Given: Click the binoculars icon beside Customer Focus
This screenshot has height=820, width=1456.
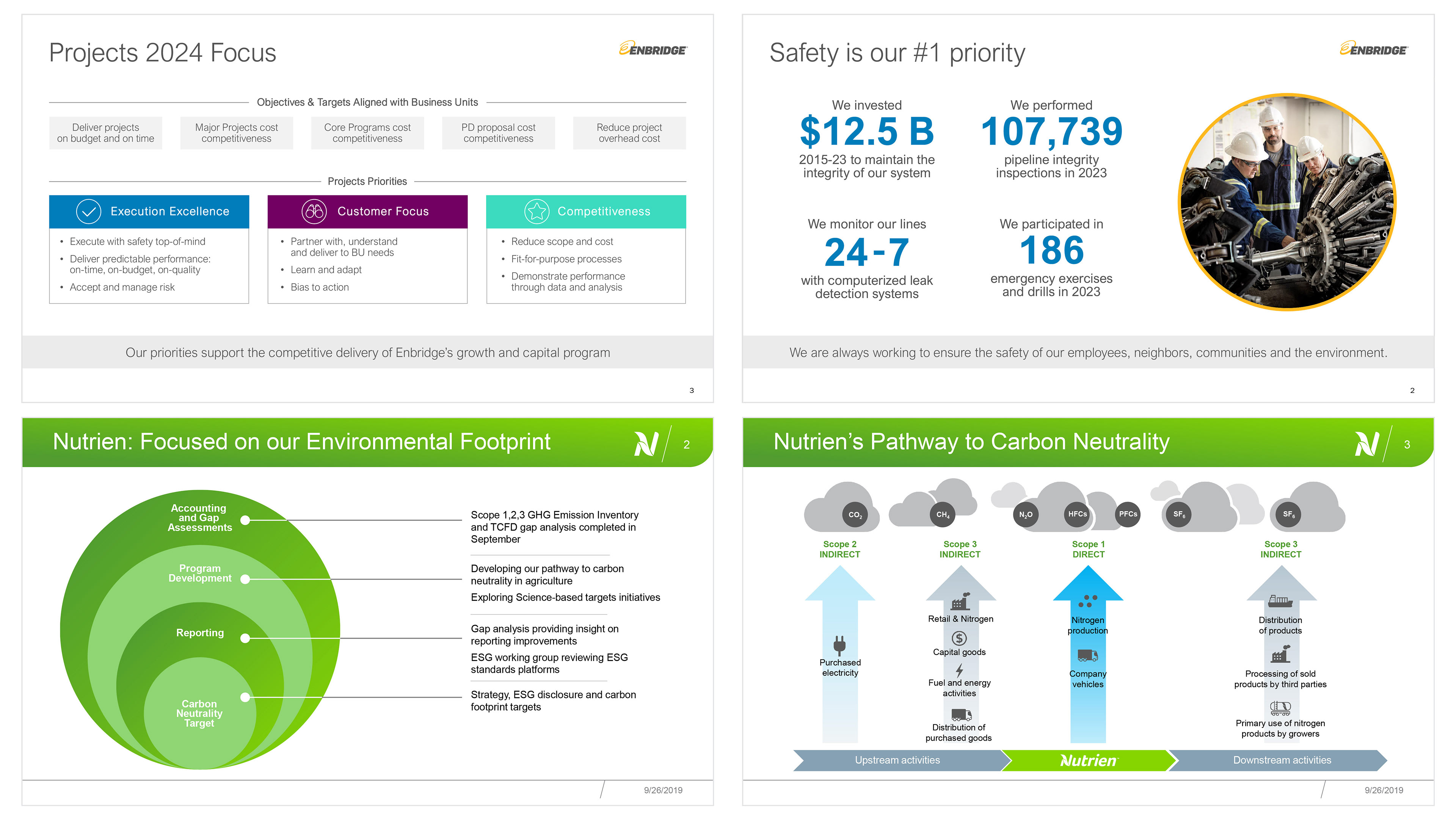Looking at the screenshot, I should [x=314, y=212].
